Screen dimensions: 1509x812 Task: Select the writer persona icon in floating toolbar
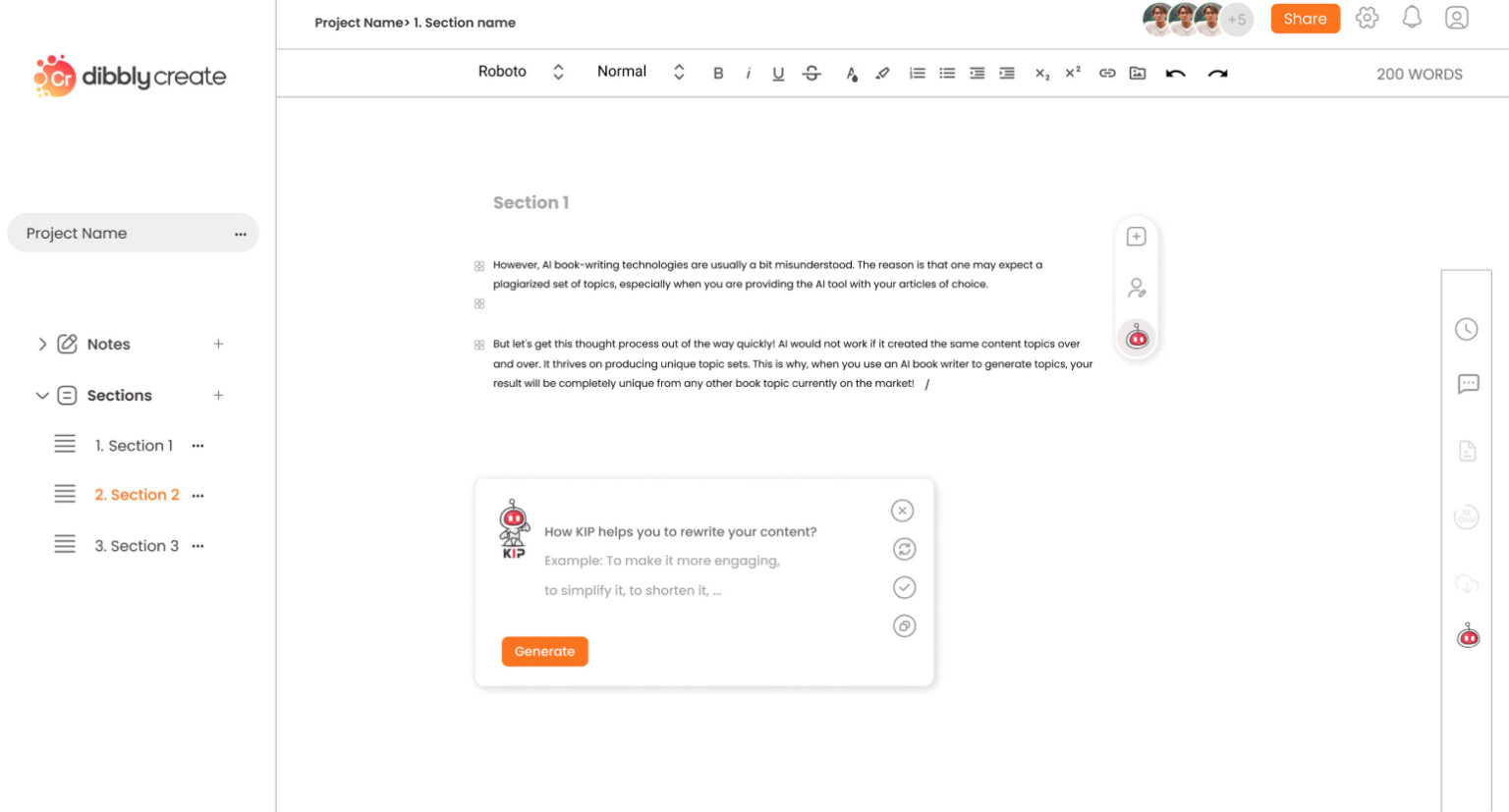[x=1137, y=288]
